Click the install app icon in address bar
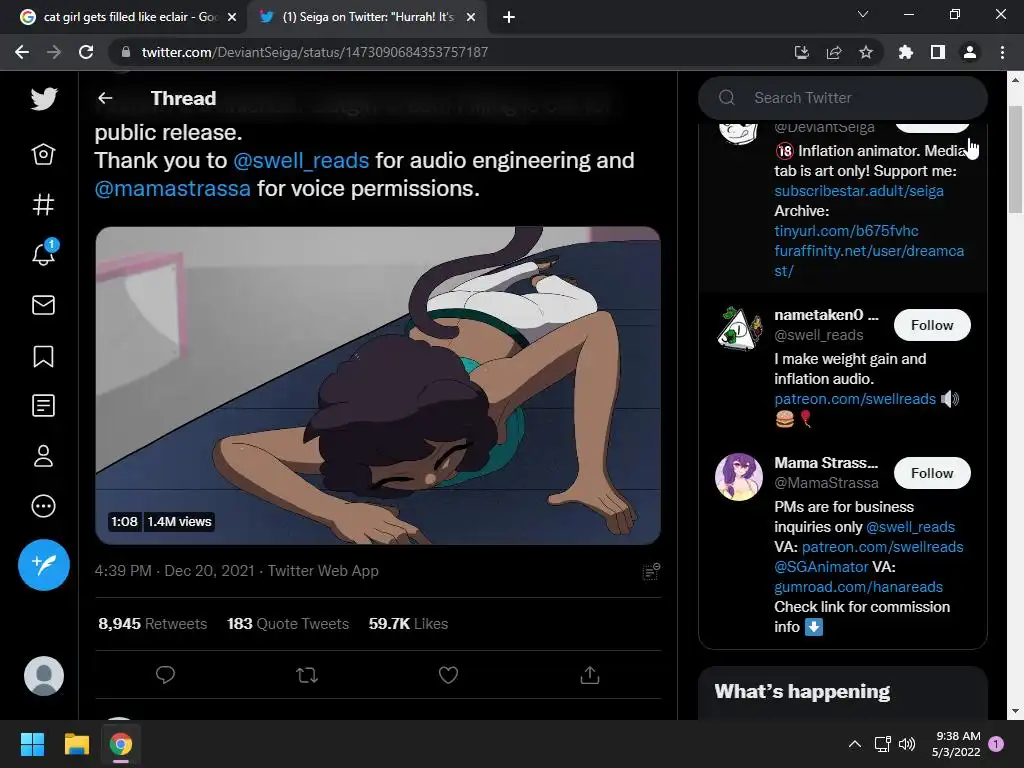The height and width of the screenshot is (768, 1024). (x=801, y=52)
